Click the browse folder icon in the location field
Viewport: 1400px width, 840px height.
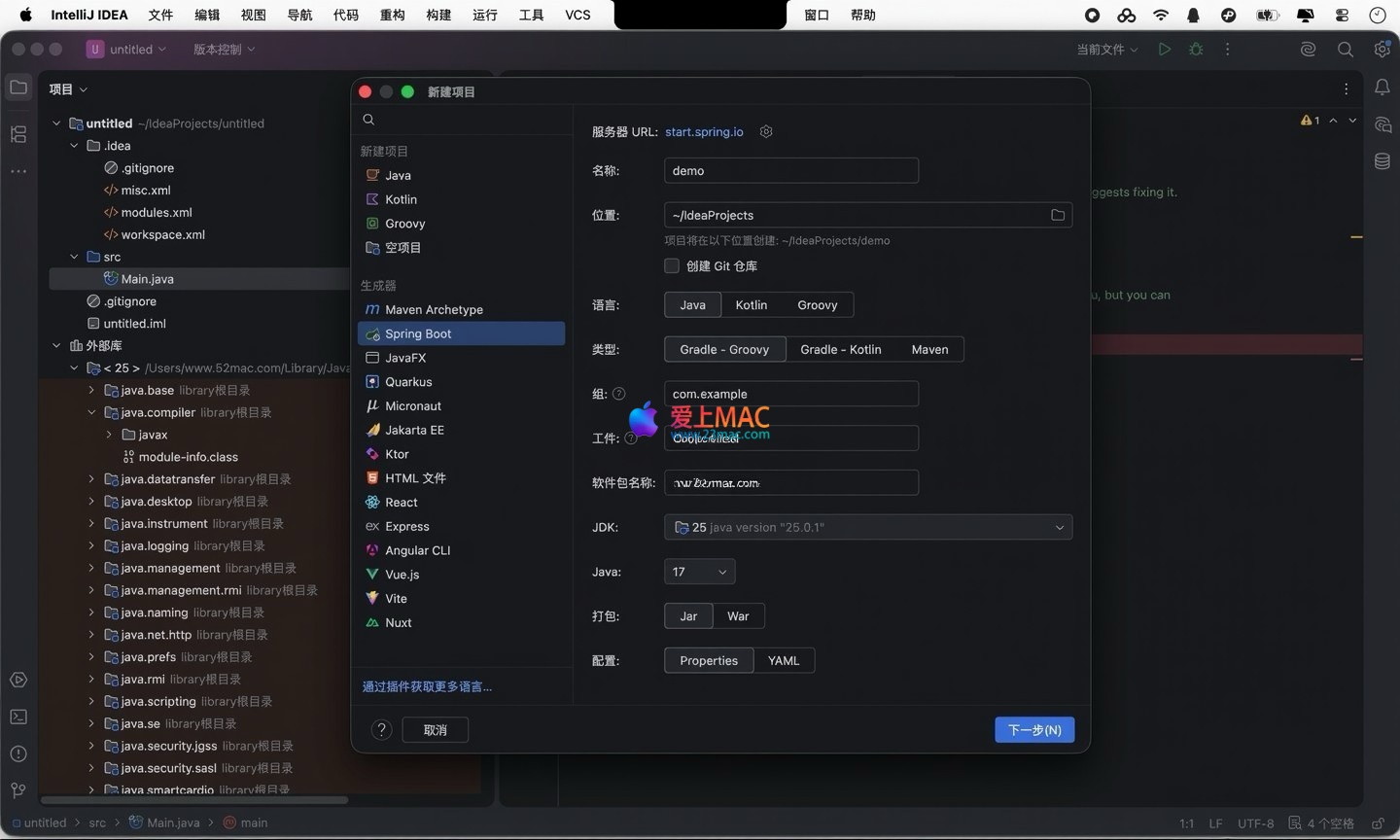pyautogui.click(x=1058, y=215)
